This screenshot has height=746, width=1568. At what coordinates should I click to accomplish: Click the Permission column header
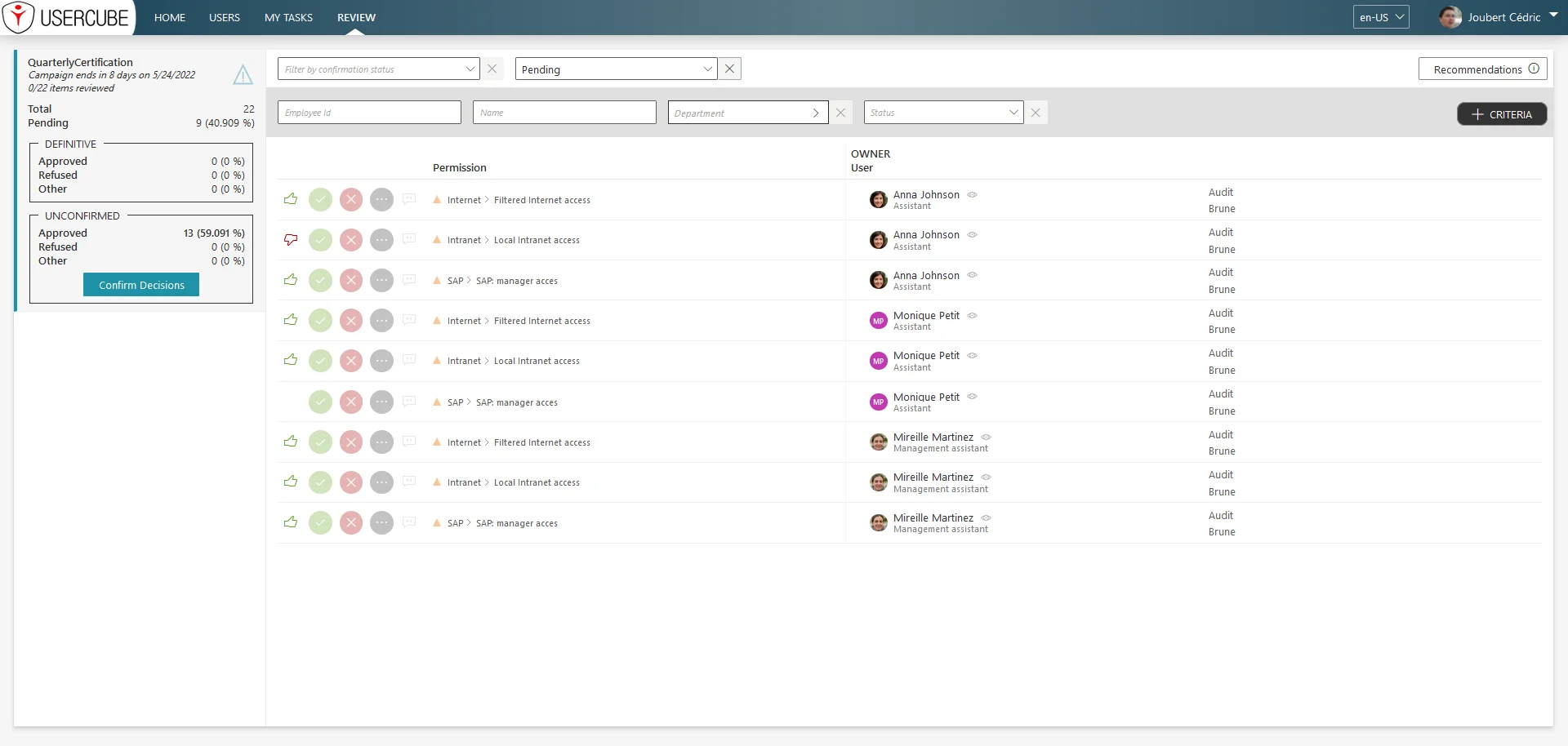[x=460, y=167]
